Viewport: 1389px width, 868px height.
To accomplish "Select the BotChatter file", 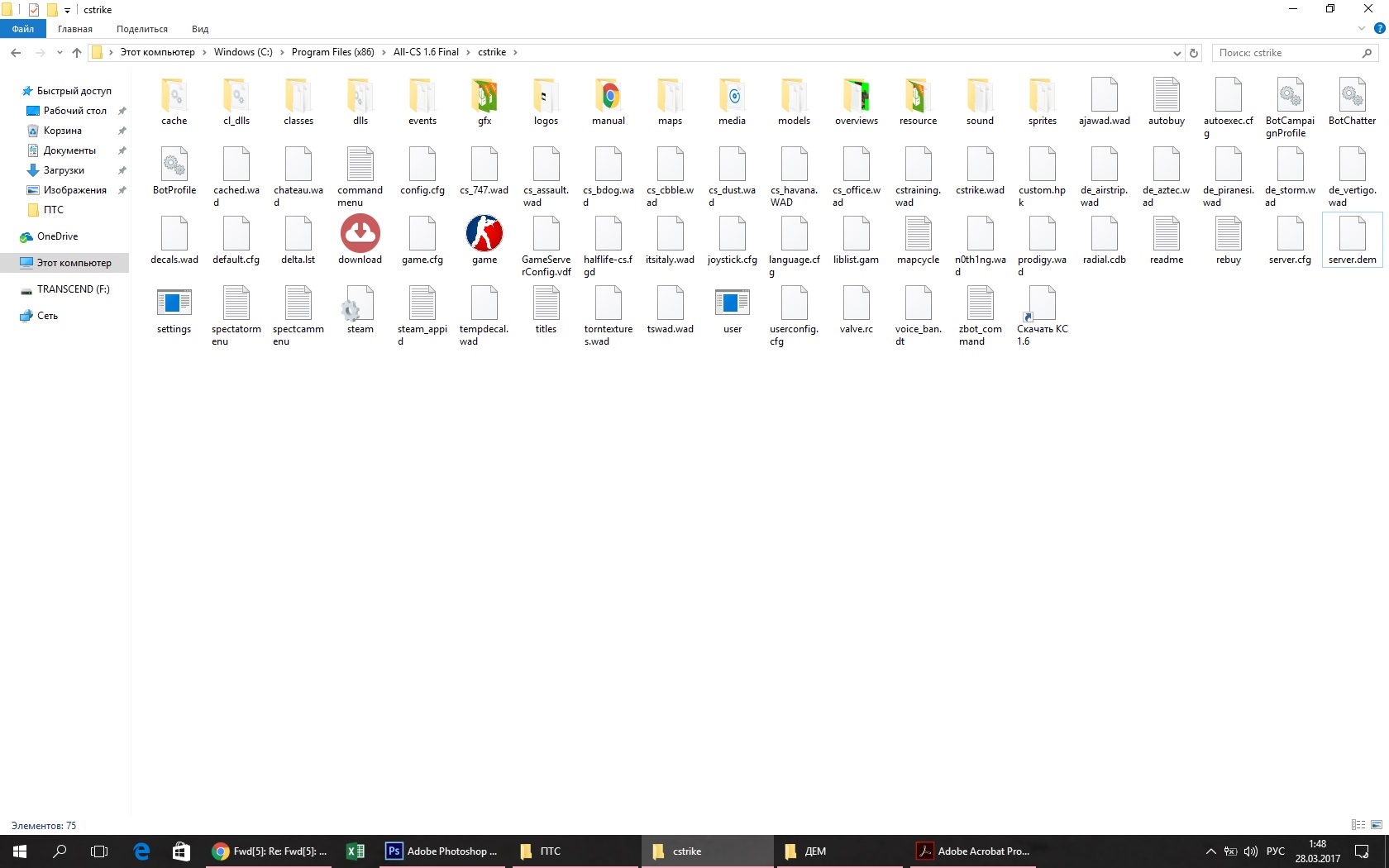I will (1352, 102).
